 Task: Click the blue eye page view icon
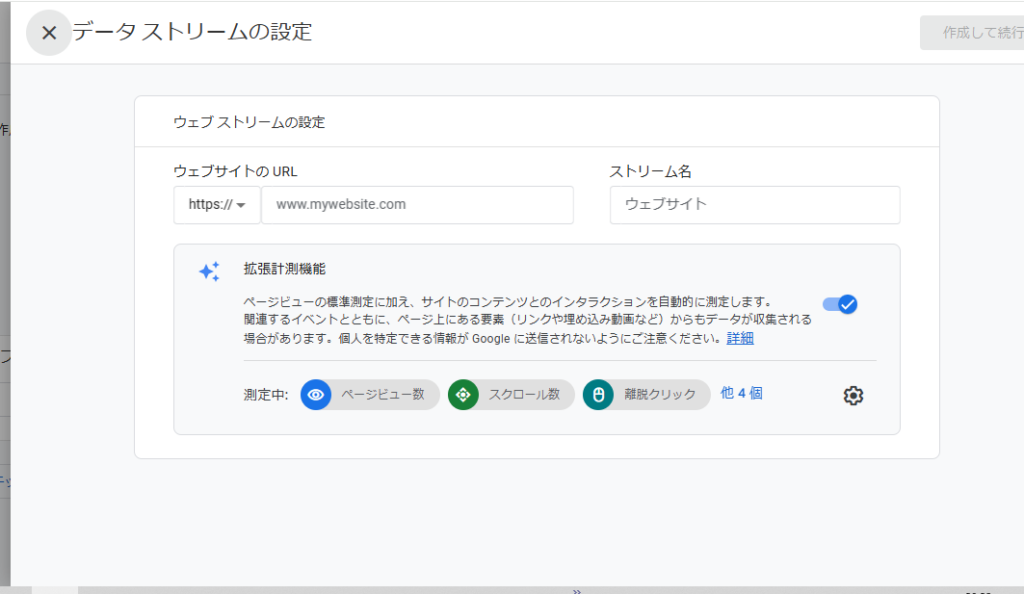pyautogui.click(x=316, y=395)
